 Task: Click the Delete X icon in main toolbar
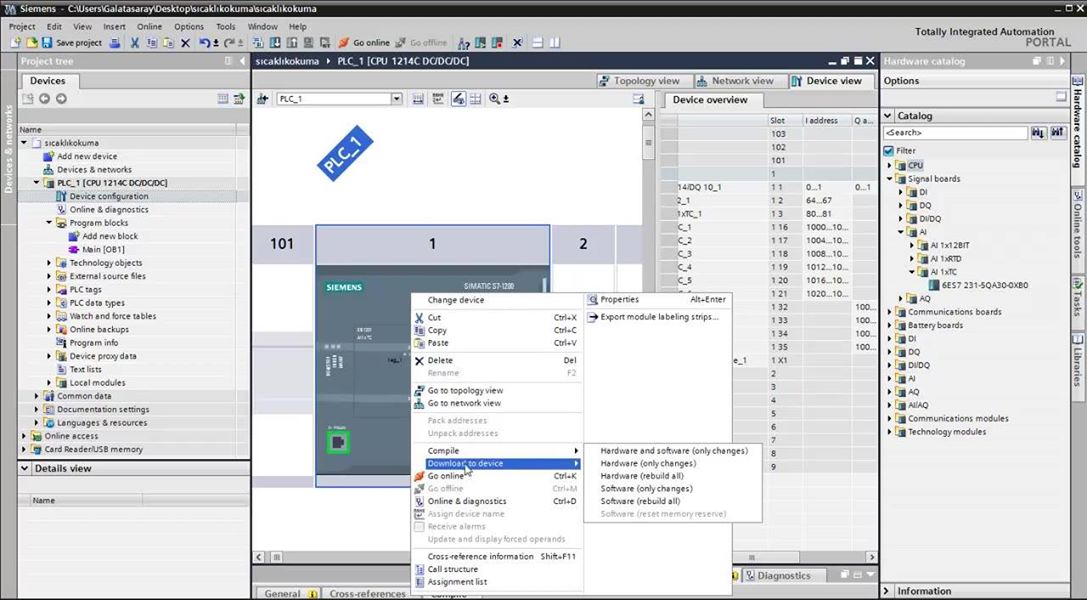coord(185,43)
